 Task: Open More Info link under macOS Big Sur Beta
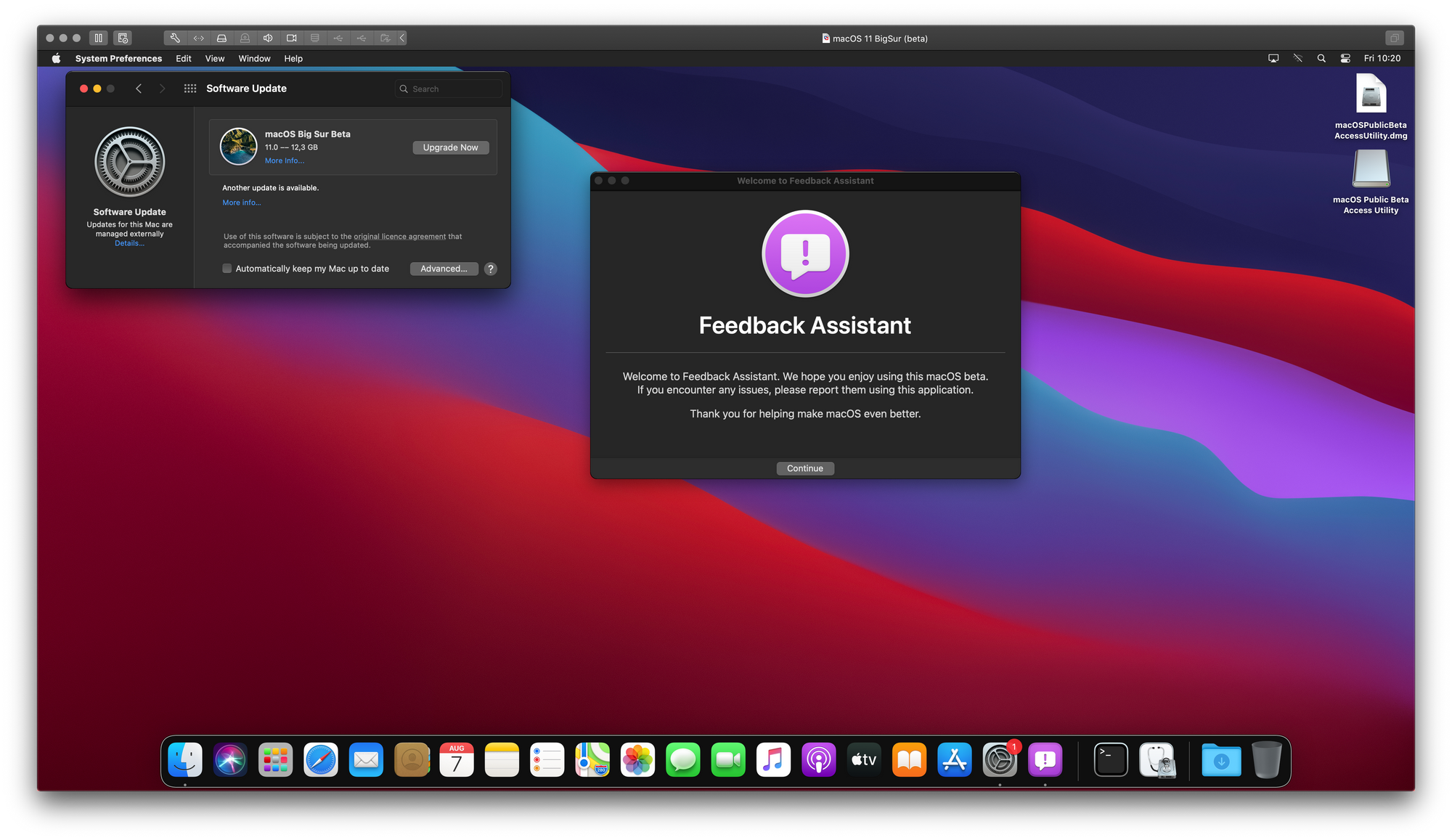click(x=285, y=160)
